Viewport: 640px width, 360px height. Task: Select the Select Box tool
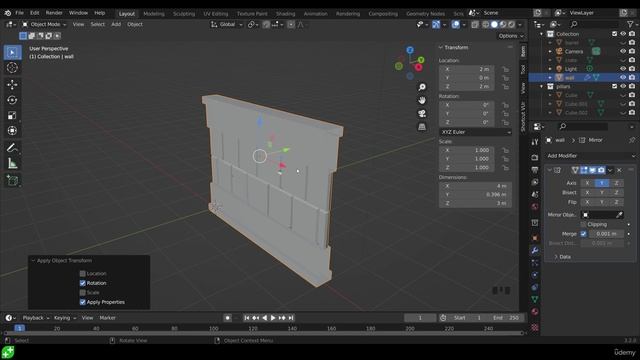click(12, 52)
